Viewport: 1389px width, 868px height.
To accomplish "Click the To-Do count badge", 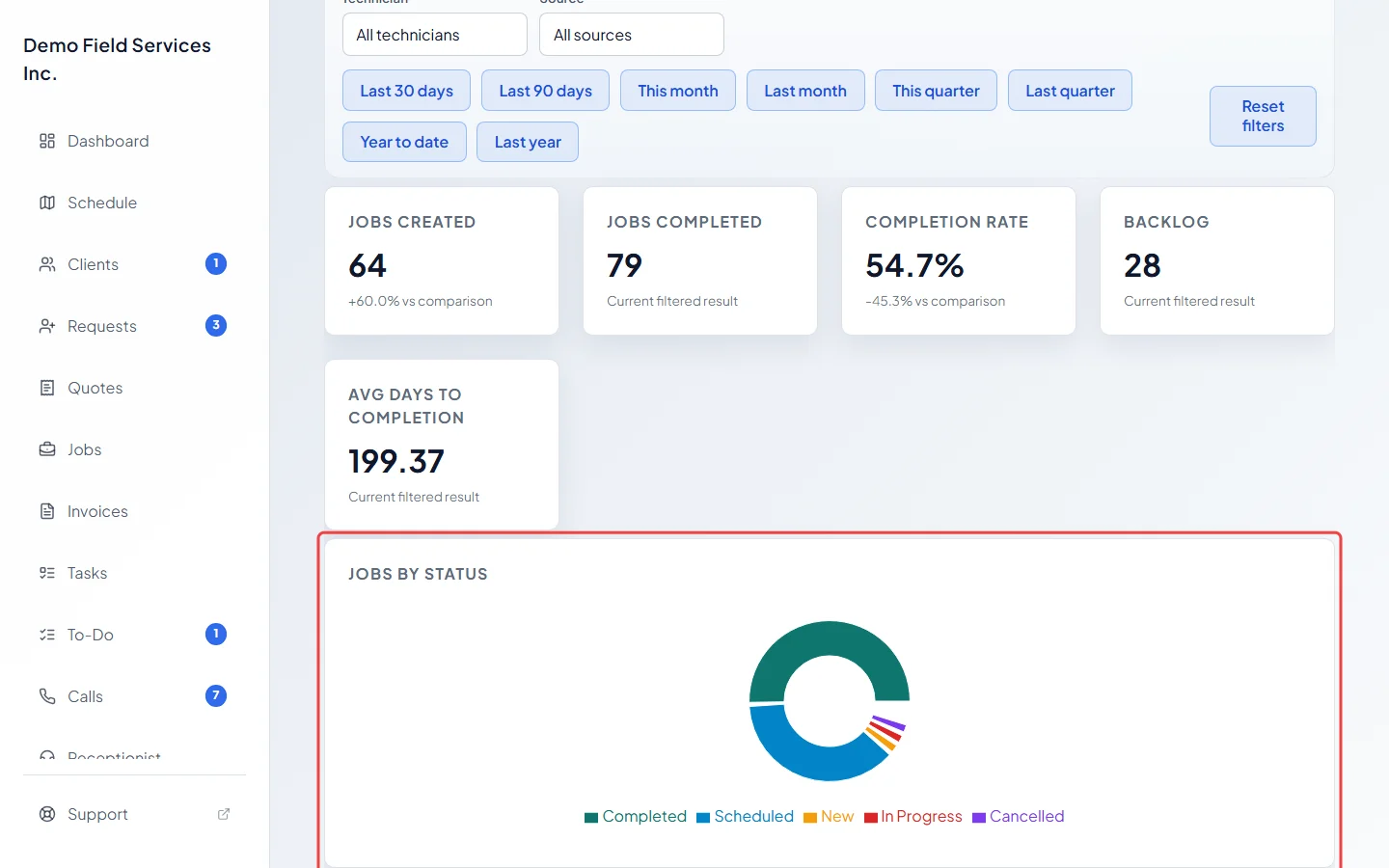I will point(216,634).
